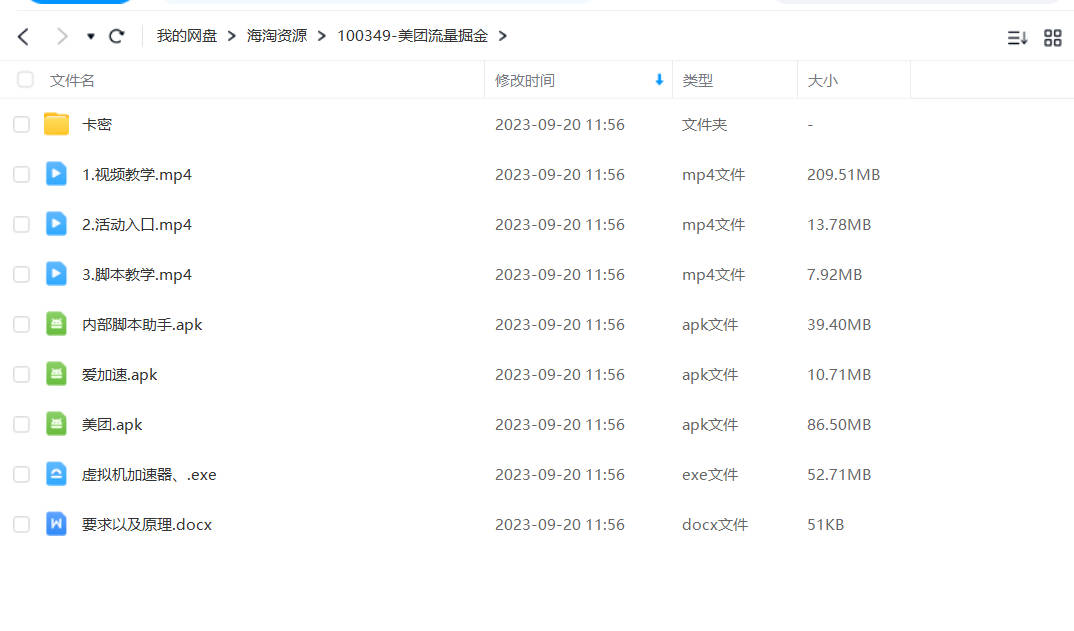This screenshot has width=1074, height=631.
Task: Click size value 209.51MB
Action: (843, 175)
